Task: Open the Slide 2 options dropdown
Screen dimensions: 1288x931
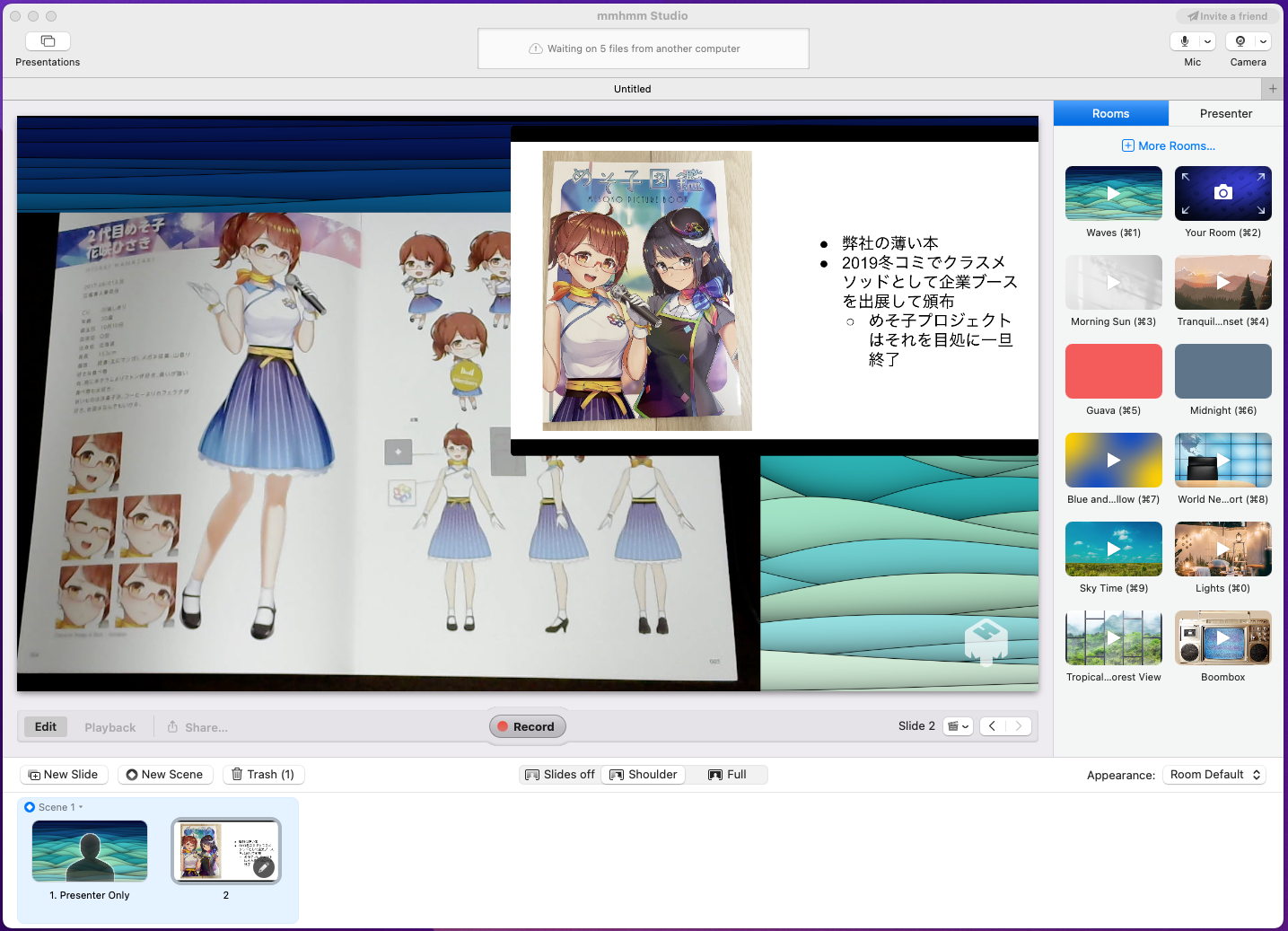Action: click(959, 726)
